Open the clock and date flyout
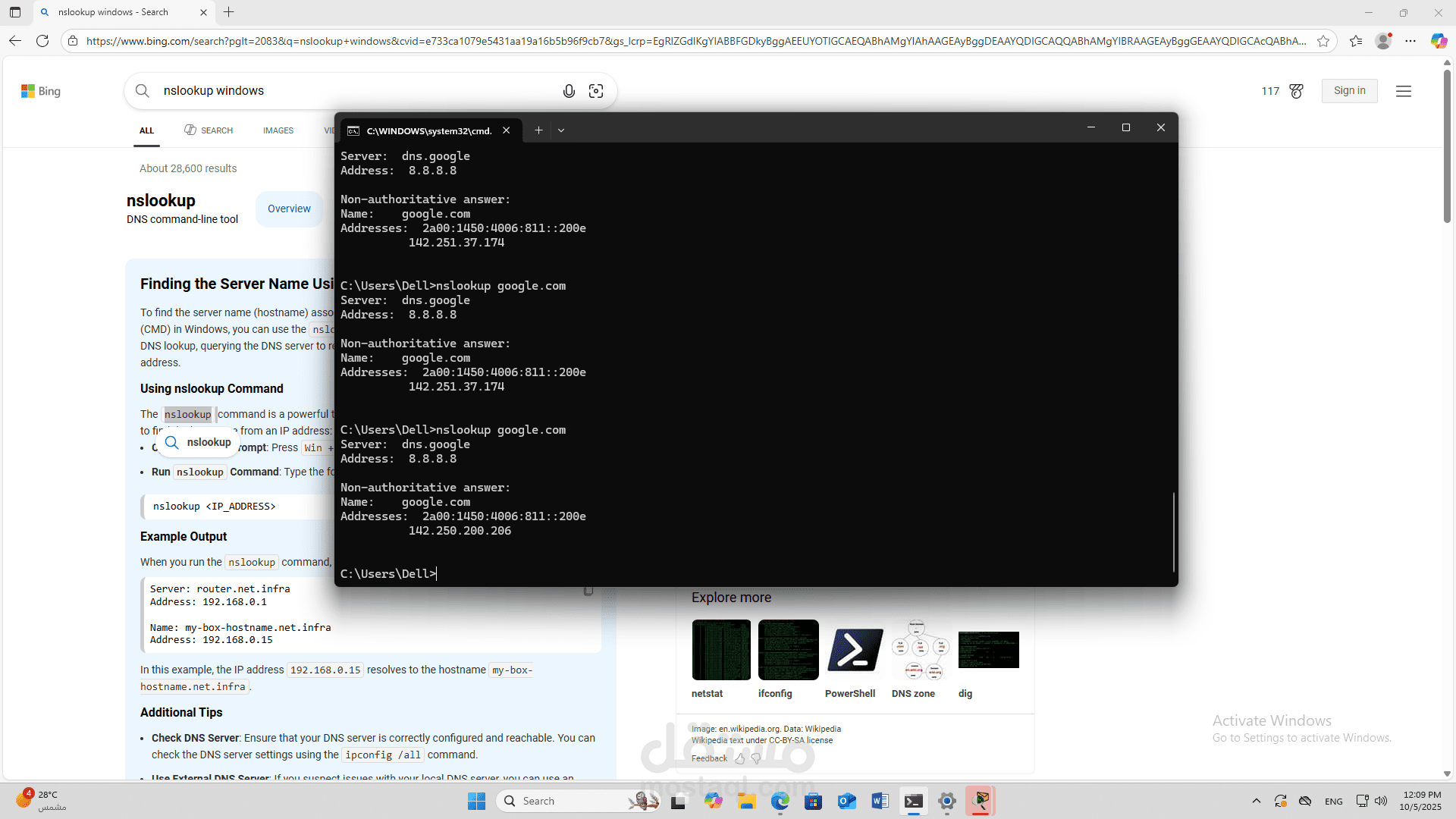This screenshot has width=1456, height=819. (1422, 801)
